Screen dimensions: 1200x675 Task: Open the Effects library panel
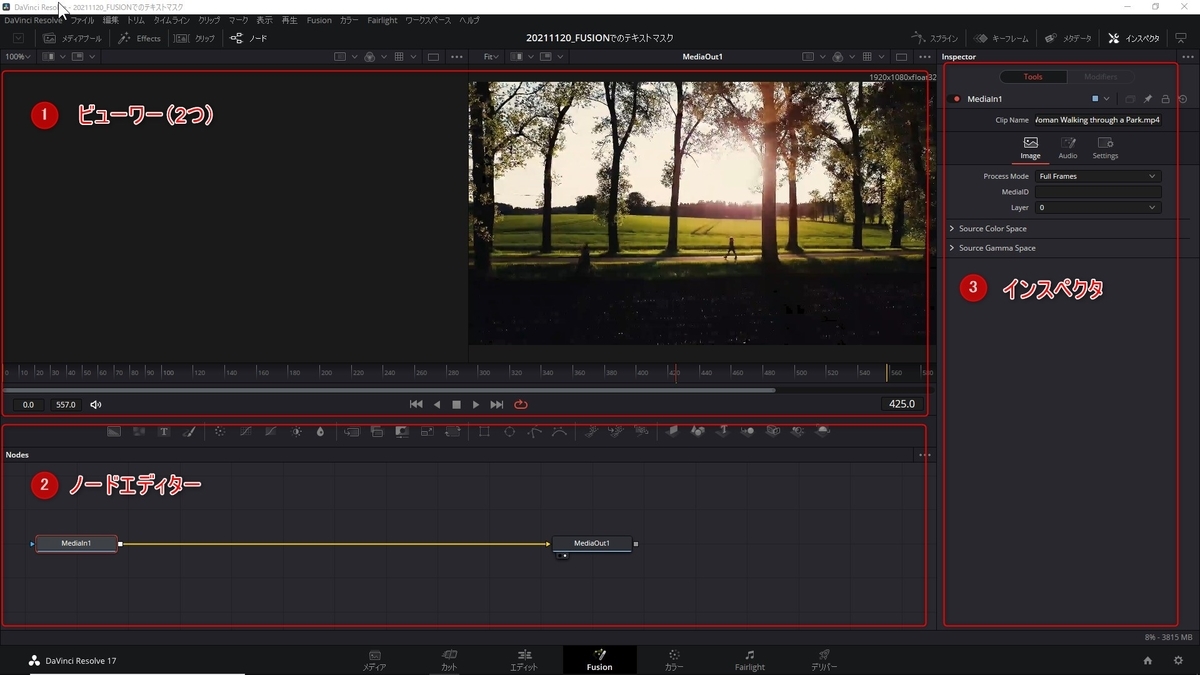click(x=140, y=38)
